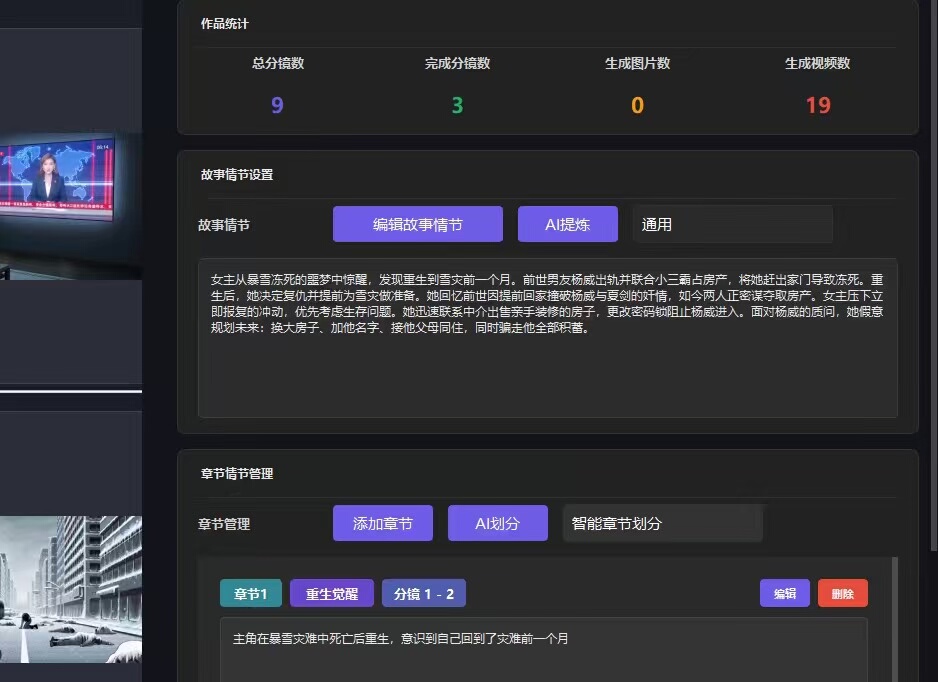Delete chapter 1 with the 删除 button
This screenshot has height=682, width=938.
click(x=843, y=593)
